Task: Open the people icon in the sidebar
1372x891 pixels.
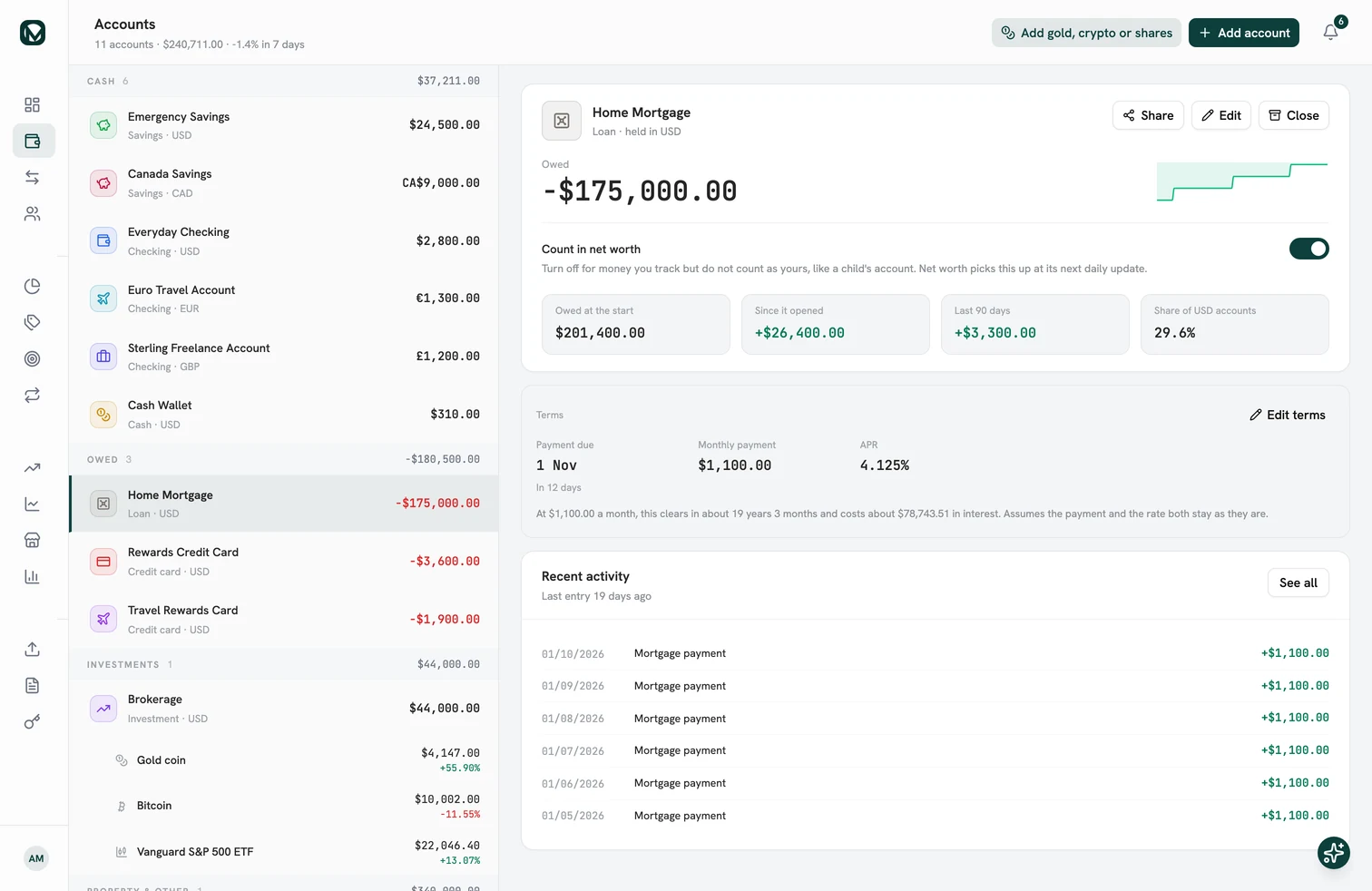Action: pyautogui.click(x=33, y=214)
